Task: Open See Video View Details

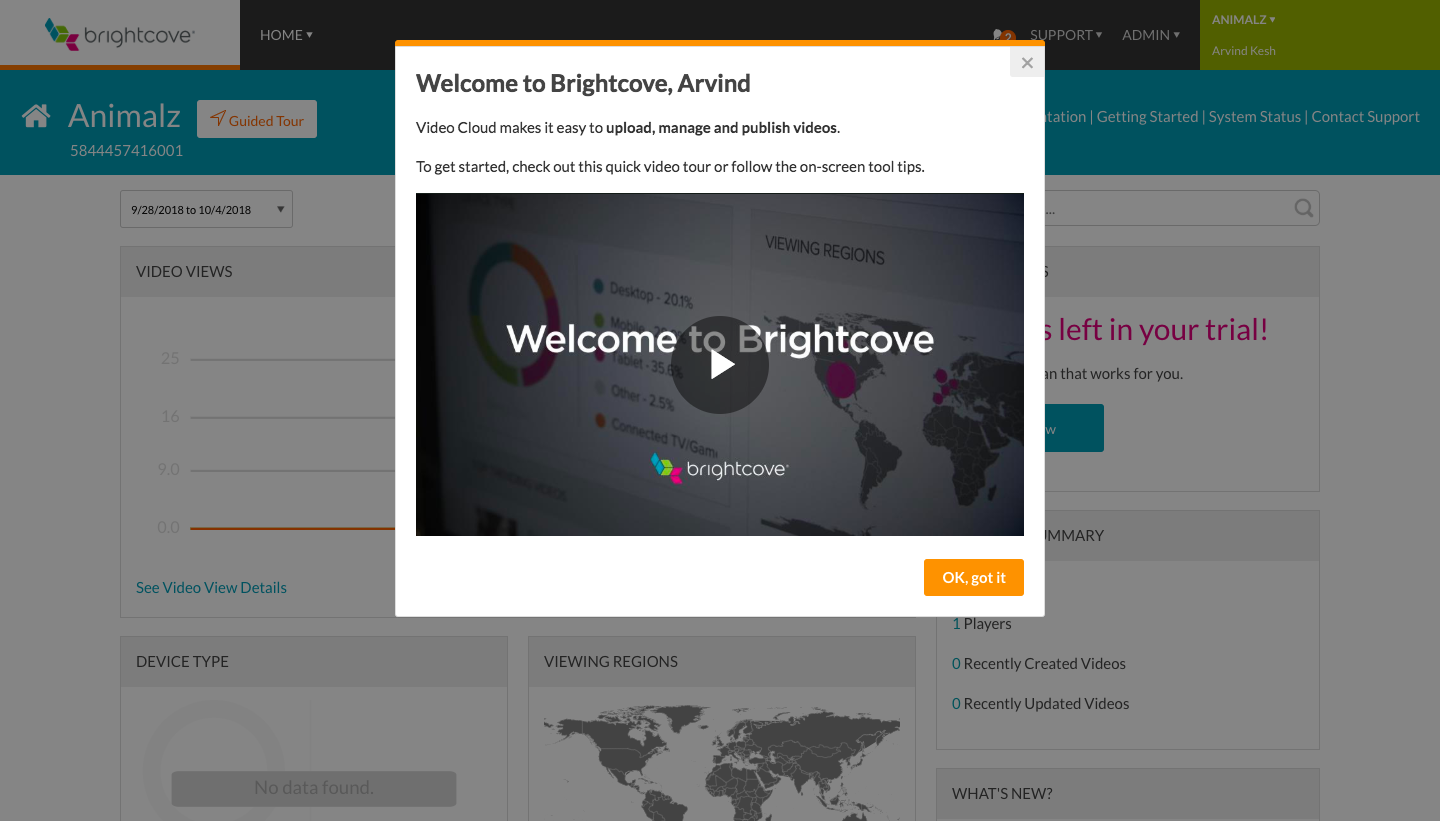Action: click(x=211, y=587)
